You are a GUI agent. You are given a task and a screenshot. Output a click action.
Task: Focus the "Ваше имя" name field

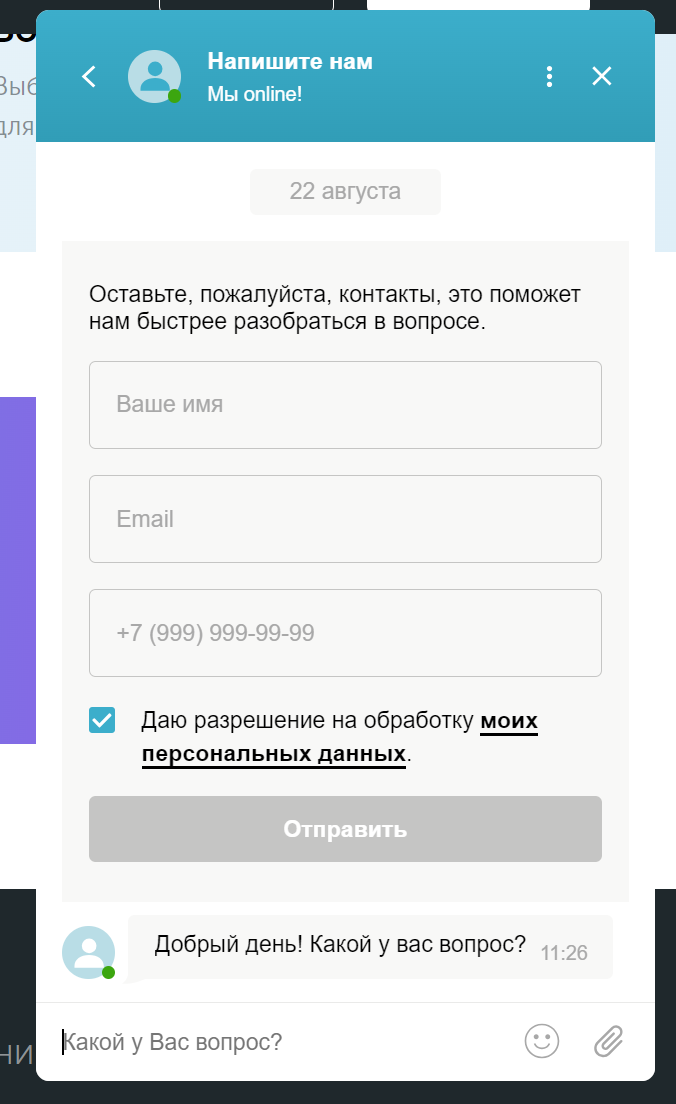pyautogui.click(x=345, y=405)
